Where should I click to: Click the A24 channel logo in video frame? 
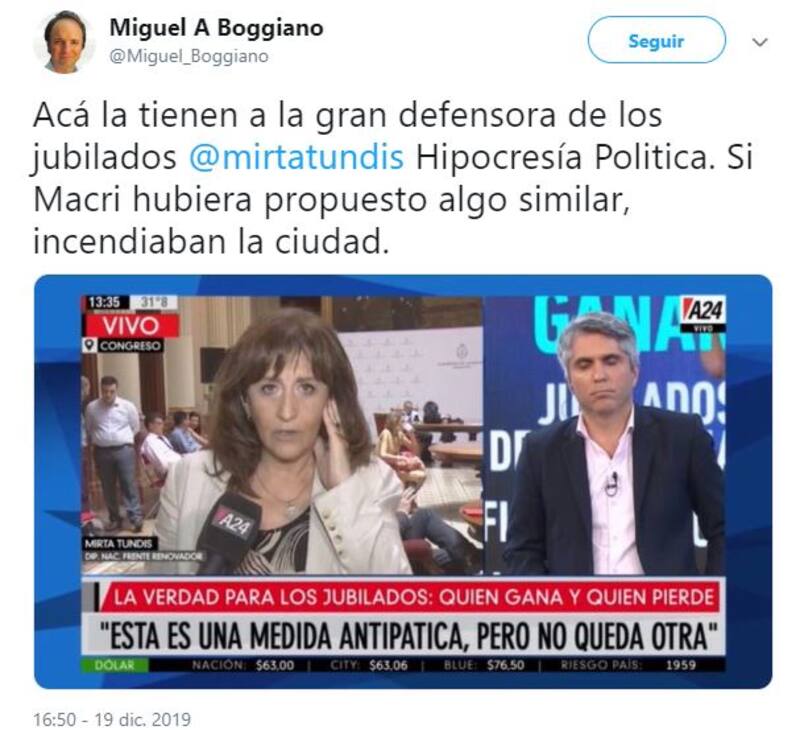[x=704, y=313]
